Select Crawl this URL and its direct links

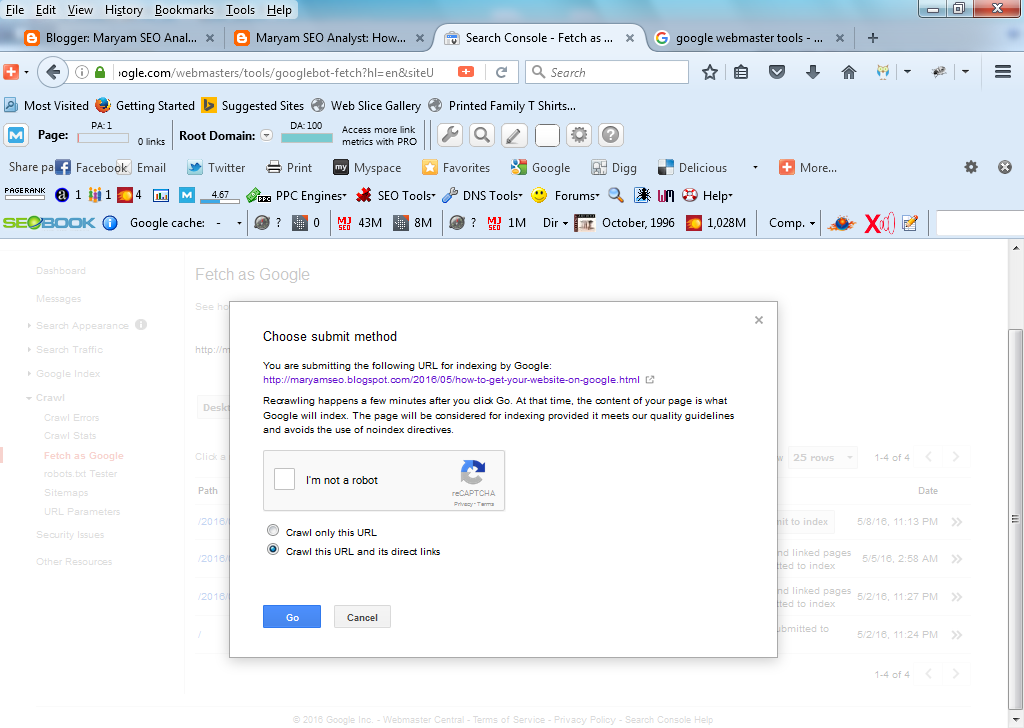[272, 549]
